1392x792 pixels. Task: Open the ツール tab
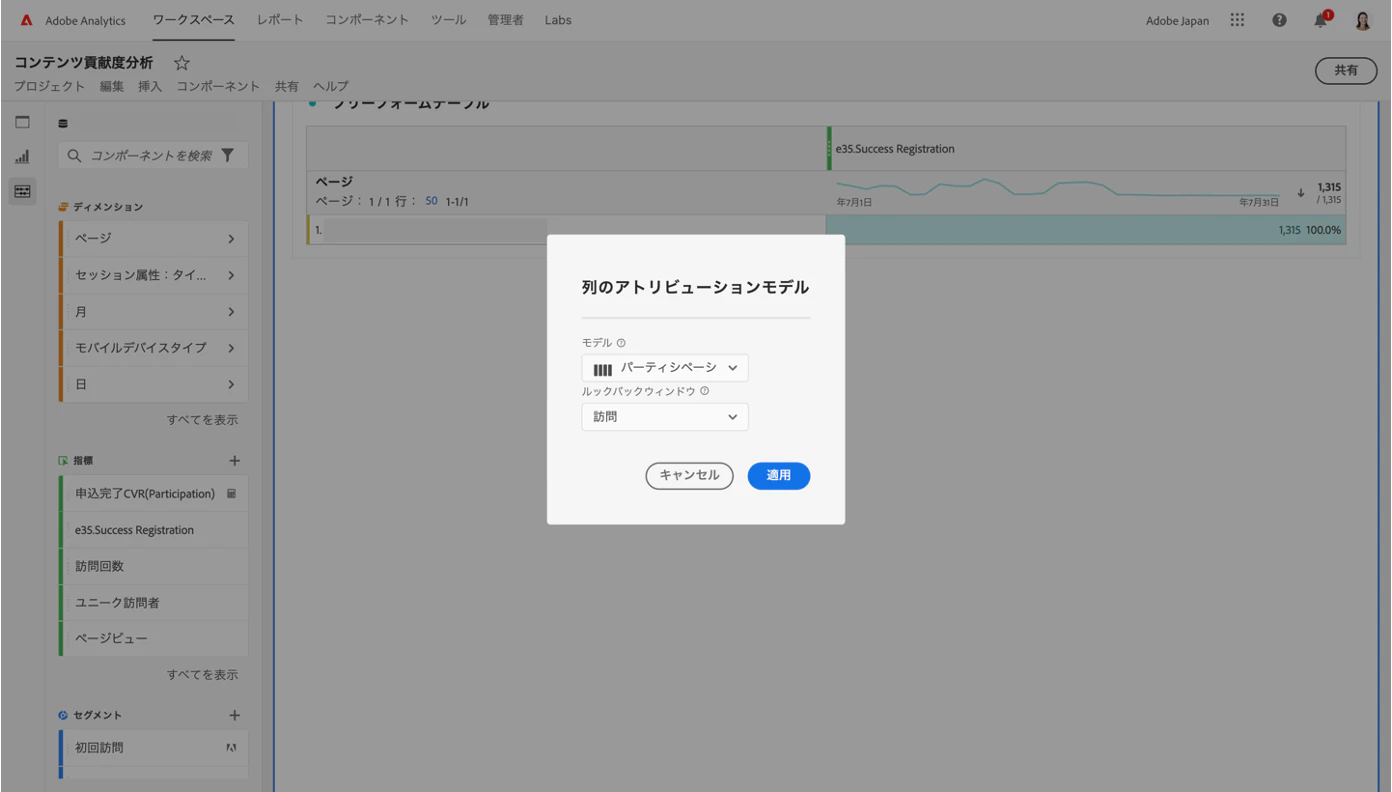point(448,20)
